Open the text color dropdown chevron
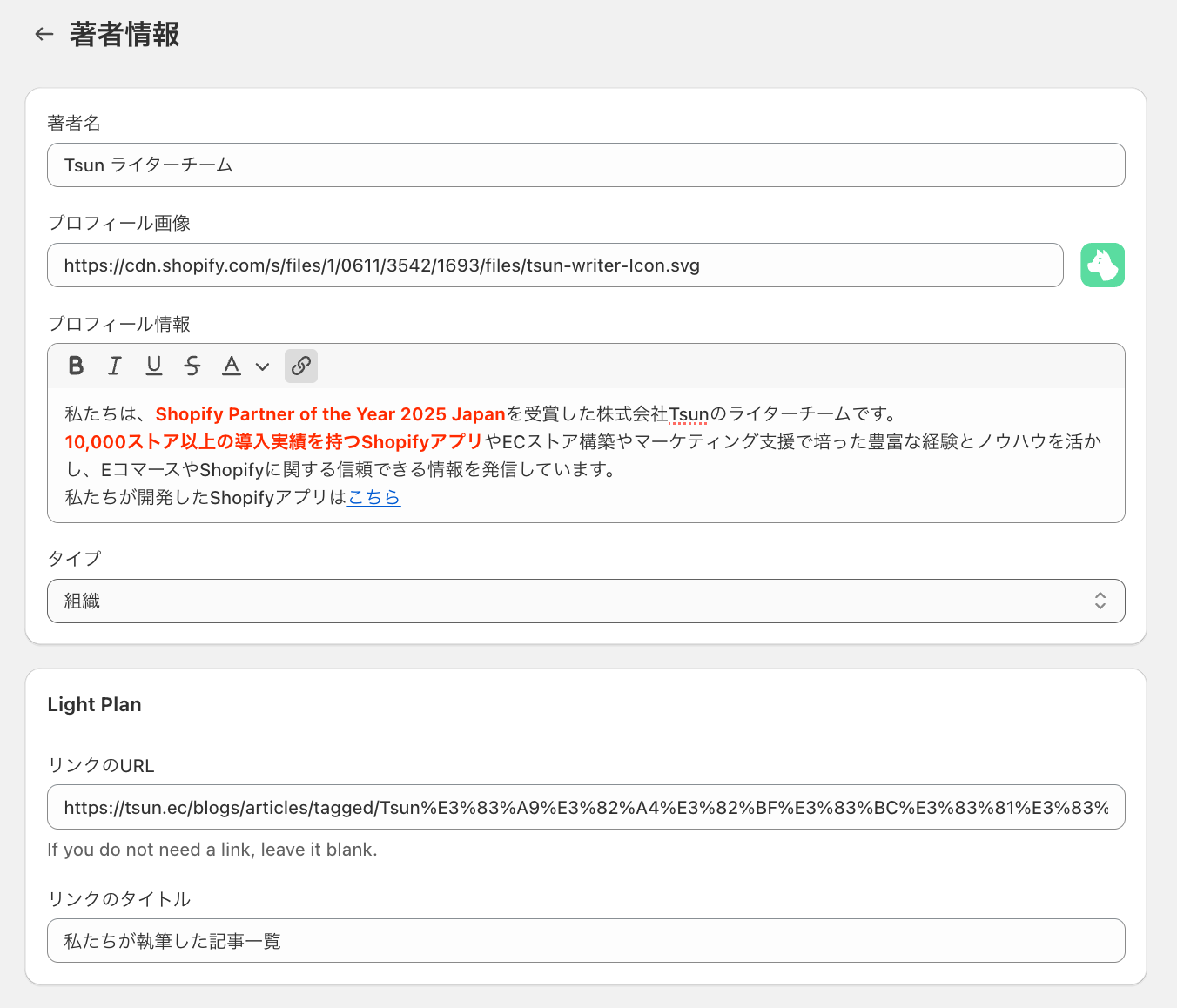Image resolution: width=1177 pixels, height=1008 pixels. tap(262, 366)
